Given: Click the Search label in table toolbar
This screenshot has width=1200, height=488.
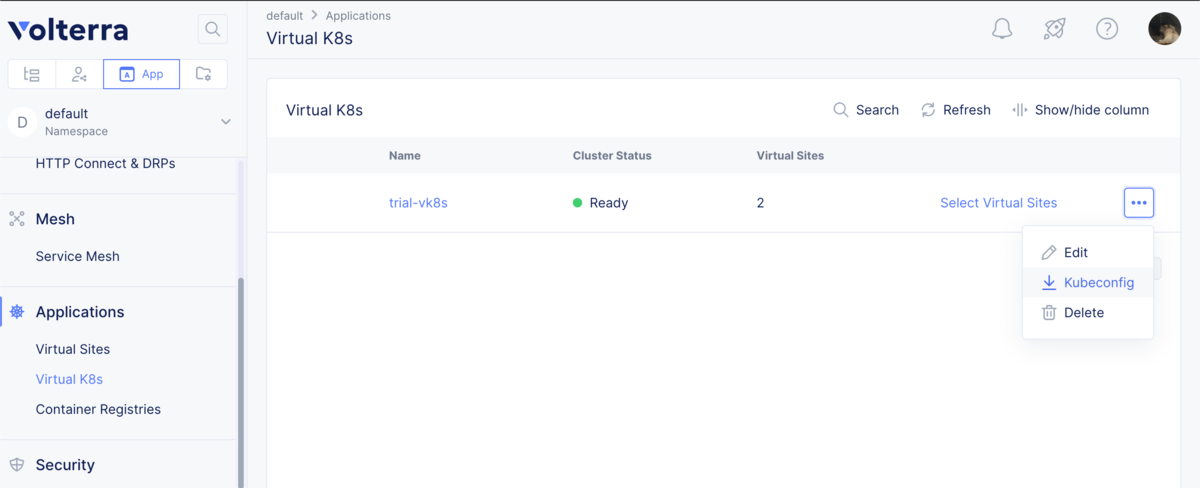Looking at the screenshot, I should pos(877,110).
